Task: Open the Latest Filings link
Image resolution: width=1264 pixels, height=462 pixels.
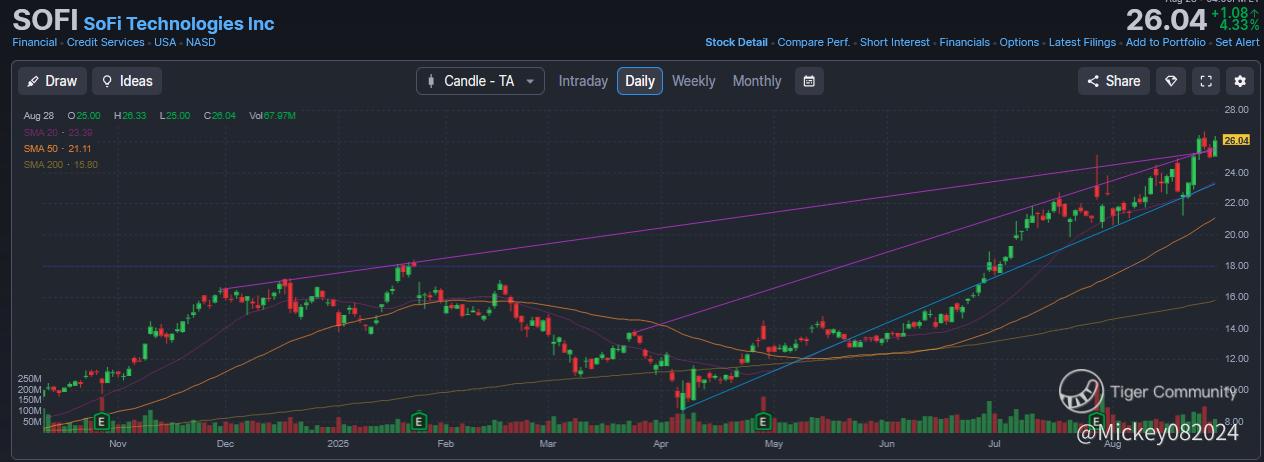Action: pos(1082,42)
